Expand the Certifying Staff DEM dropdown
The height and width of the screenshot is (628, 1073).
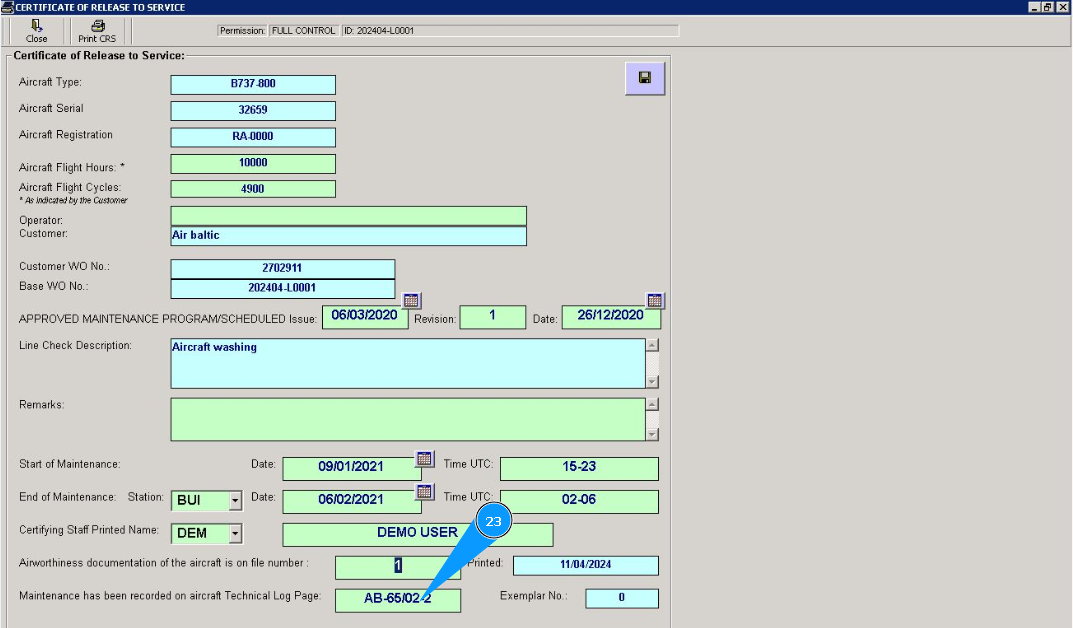[235, 534]
